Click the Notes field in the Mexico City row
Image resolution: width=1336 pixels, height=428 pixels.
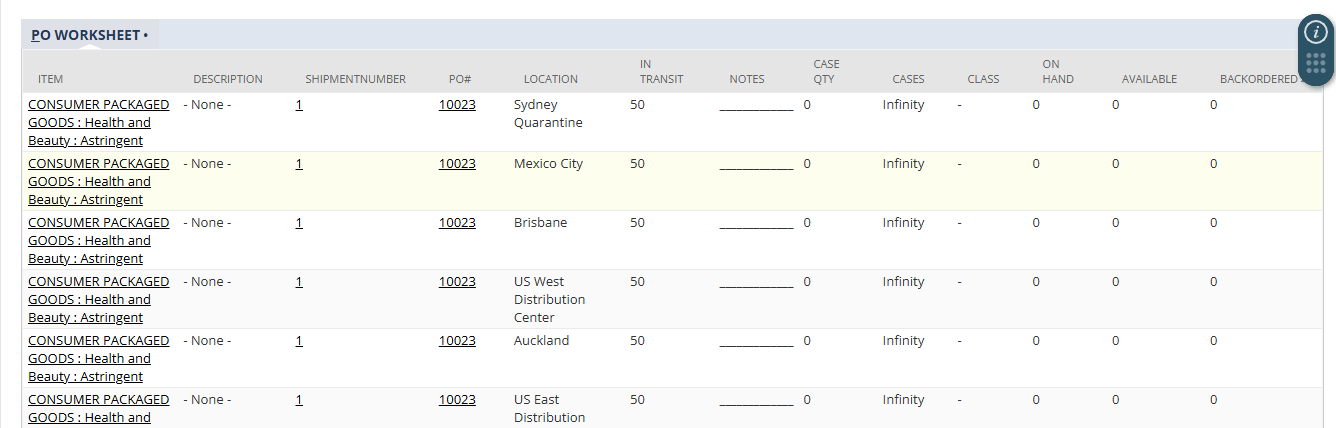pos(756,164)
